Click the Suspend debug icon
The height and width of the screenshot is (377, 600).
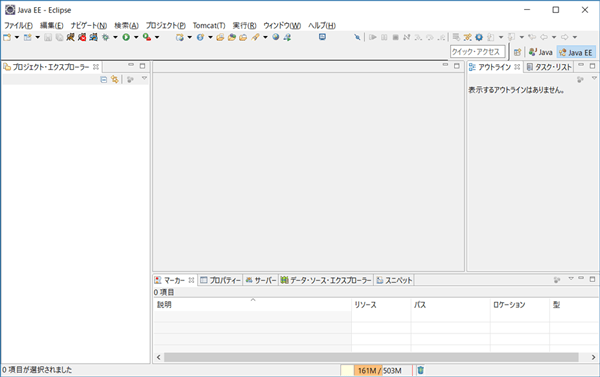(x=384, y=37)
